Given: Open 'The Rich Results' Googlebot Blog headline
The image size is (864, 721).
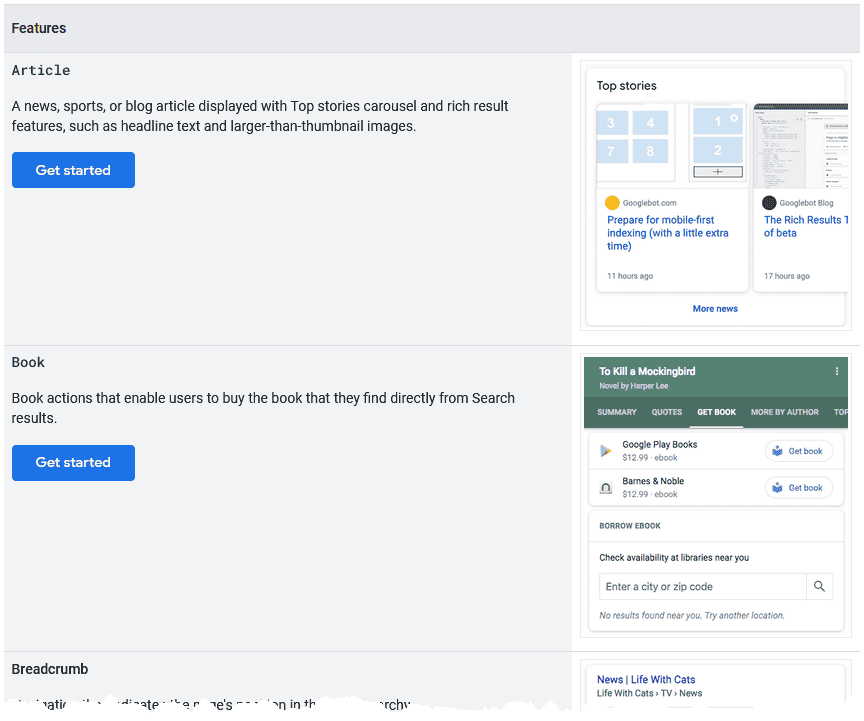Looking at the screenshot, I should pyautogui.click(x=806, y=226).
